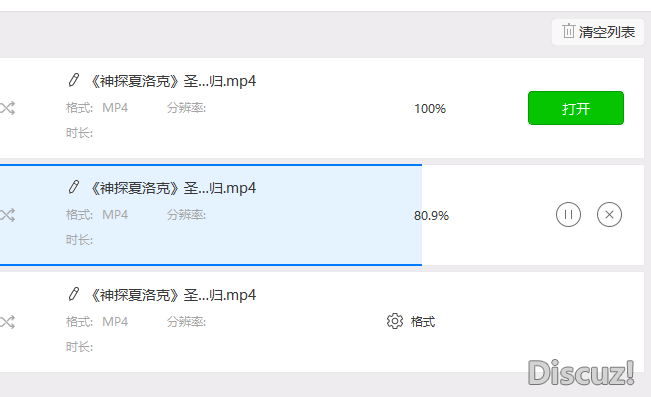Click 分辨率 label on third file row
651x397 pixels.
click(186, 322)
